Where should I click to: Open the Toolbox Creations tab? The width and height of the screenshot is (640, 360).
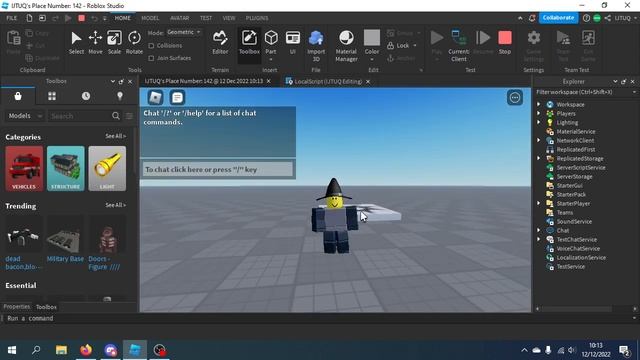(120, 96)
